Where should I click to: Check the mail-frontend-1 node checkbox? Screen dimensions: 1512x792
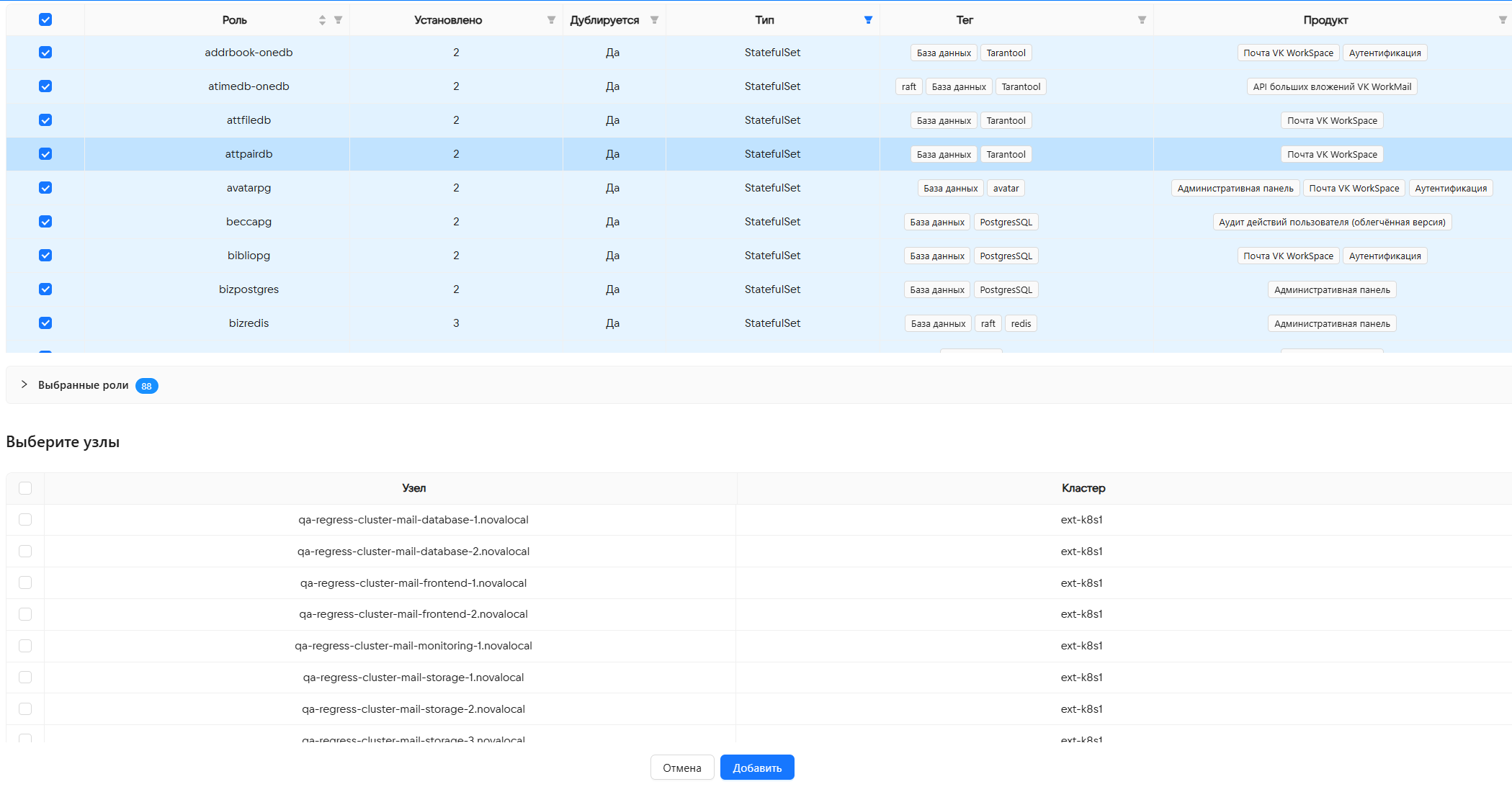pos(25,582)
